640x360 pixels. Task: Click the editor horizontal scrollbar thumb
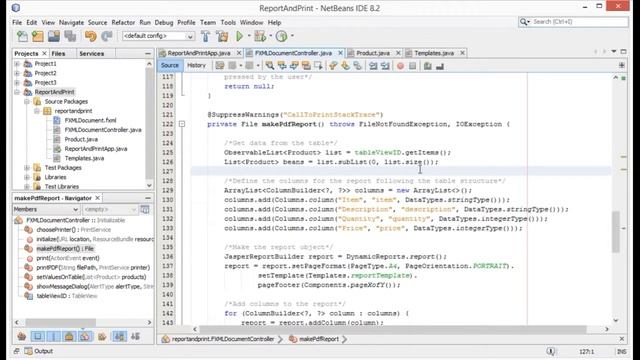coord(393,329)
